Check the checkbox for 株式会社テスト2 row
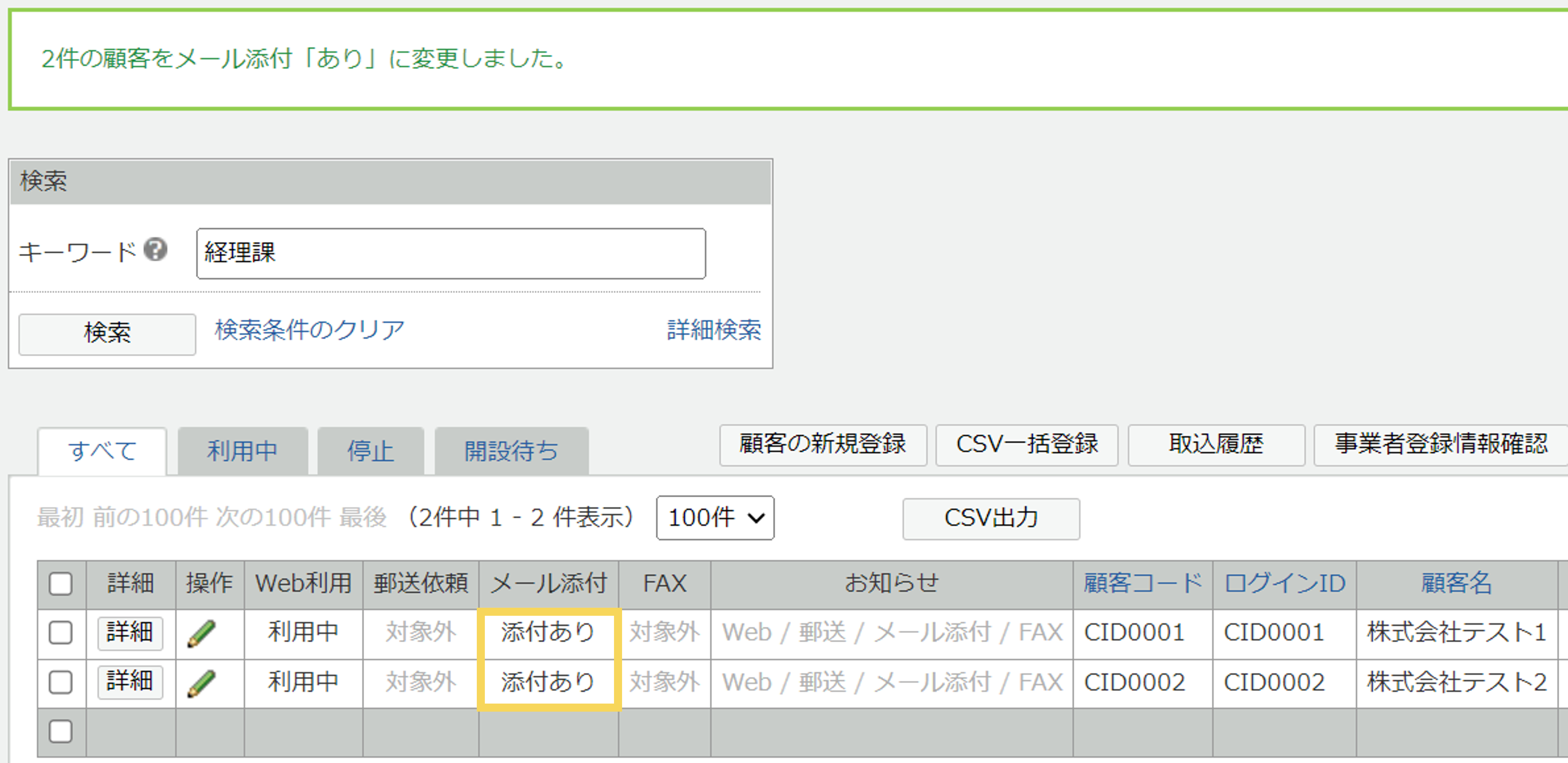Image resolution: width=1568 pixels, height=763 pixels. click(x=61, y=682)
